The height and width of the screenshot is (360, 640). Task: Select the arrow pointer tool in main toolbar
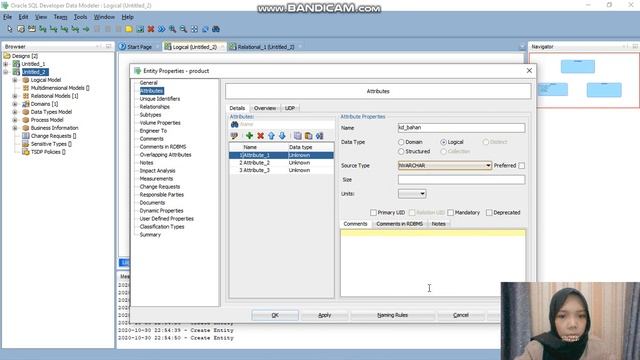(10, 29)
